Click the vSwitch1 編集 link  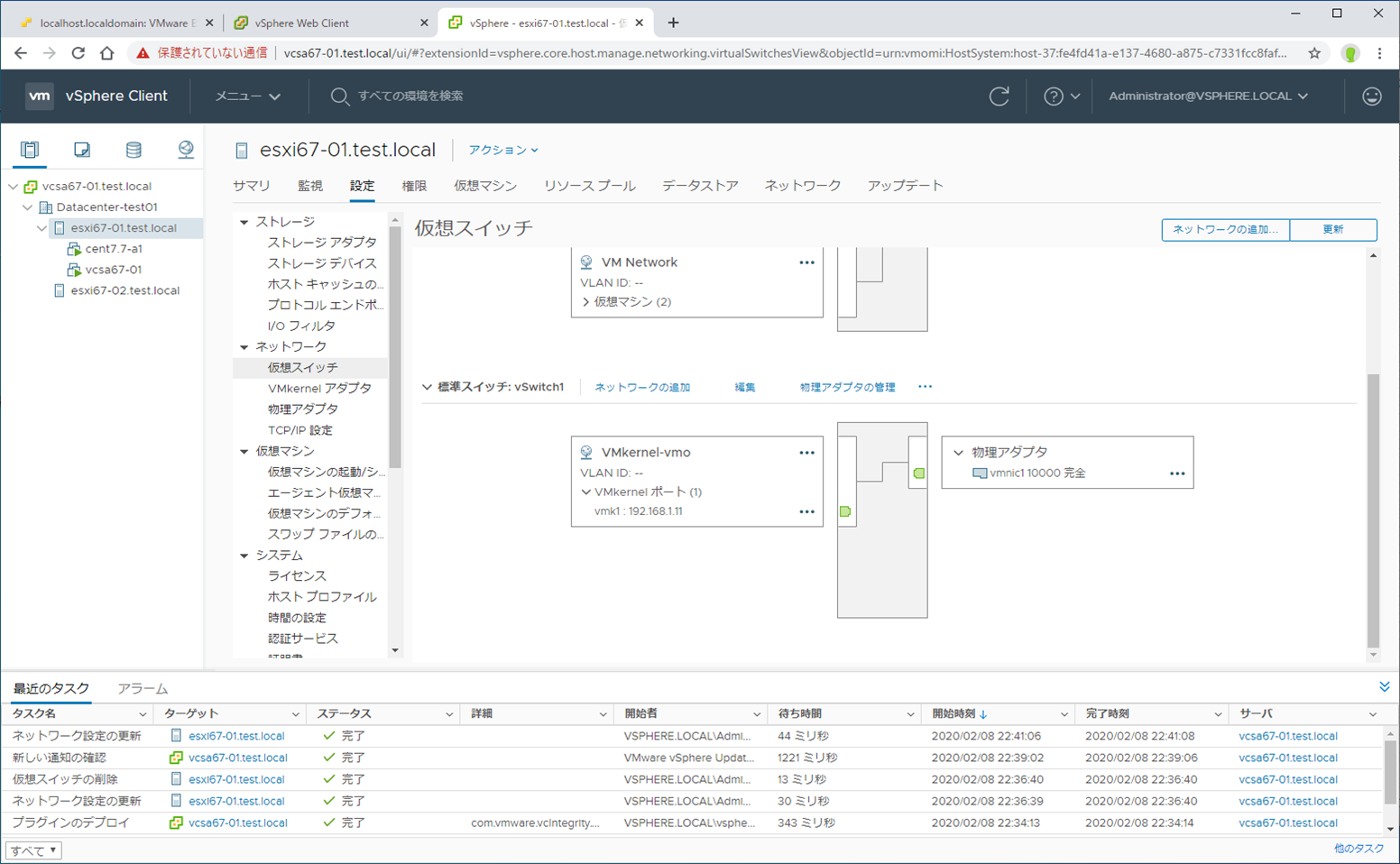pyautogui.click(x=745, y=387)
